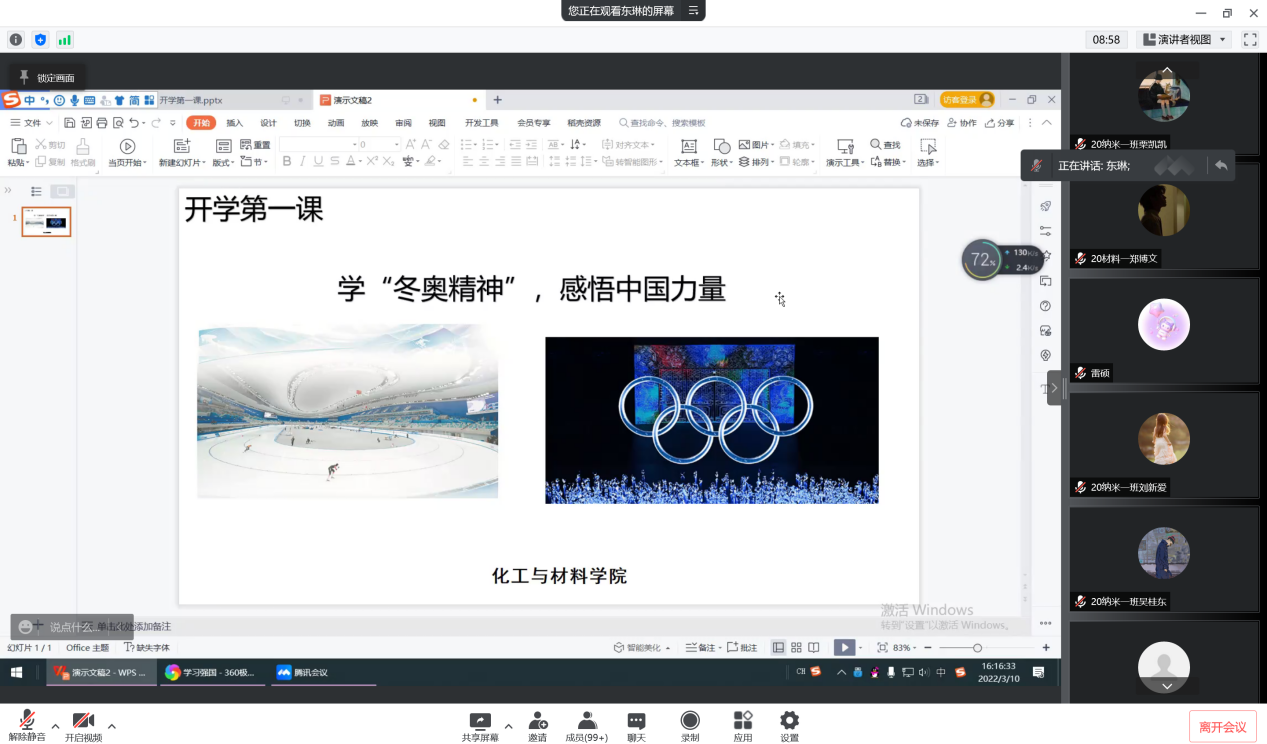
Task: Click the 查找命令、搜索模板 search field
Action: point(663,123)
